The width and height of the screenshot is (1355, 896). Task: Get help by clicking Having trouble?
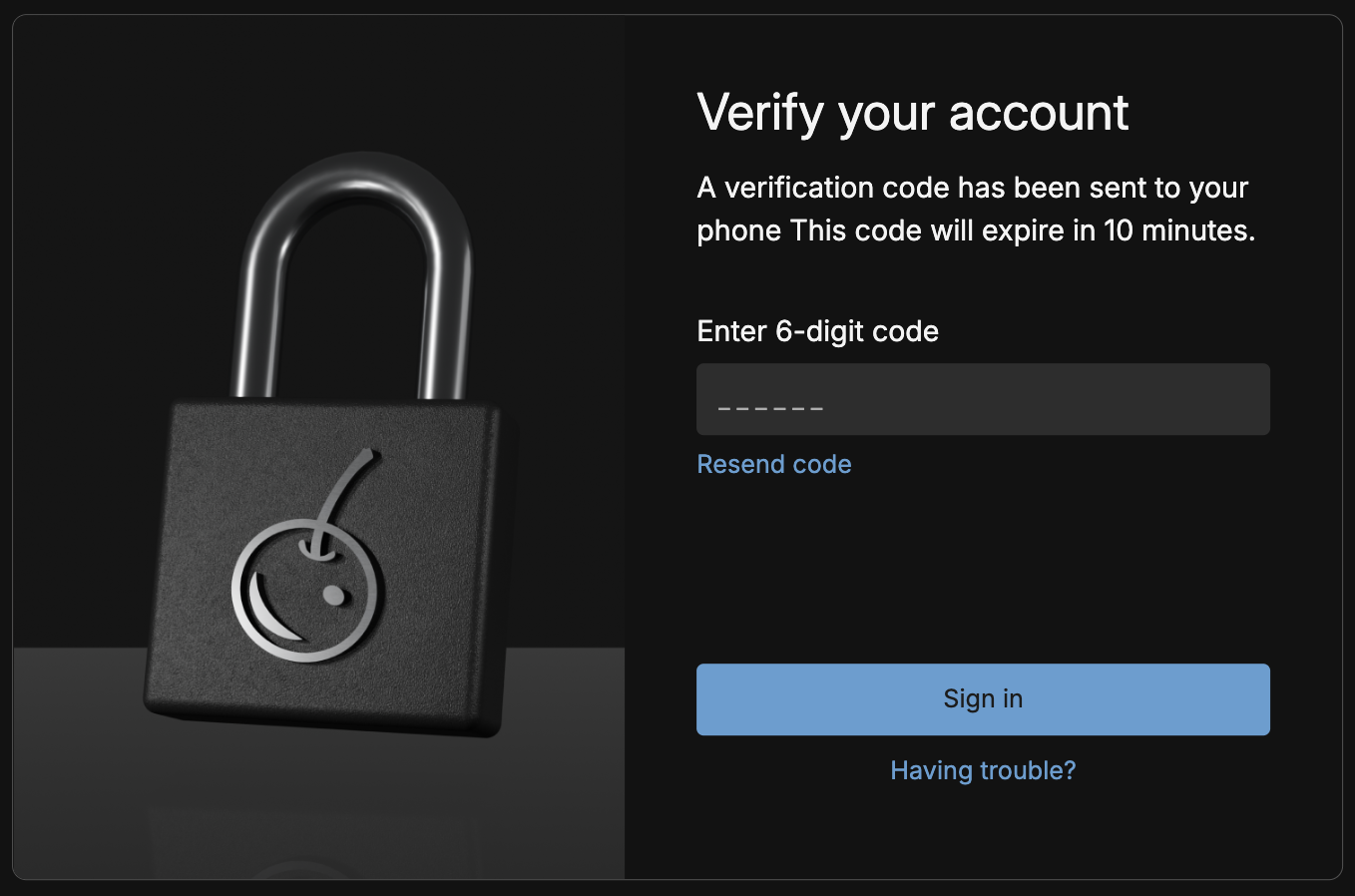click(x=983, y=770)
